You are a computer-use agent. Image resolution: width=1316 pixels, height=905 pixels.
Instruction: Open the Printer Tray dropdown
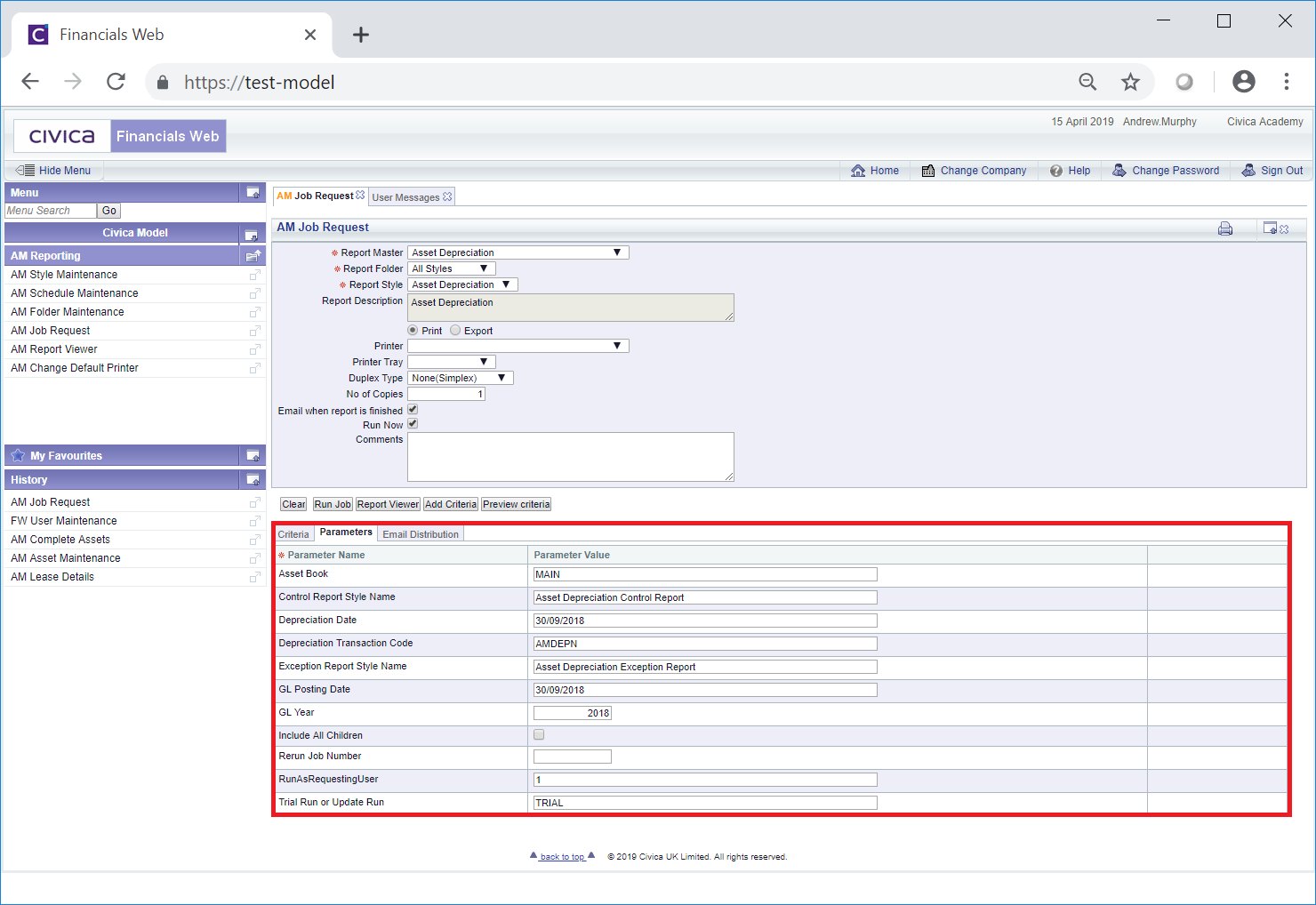pos(452,362)
